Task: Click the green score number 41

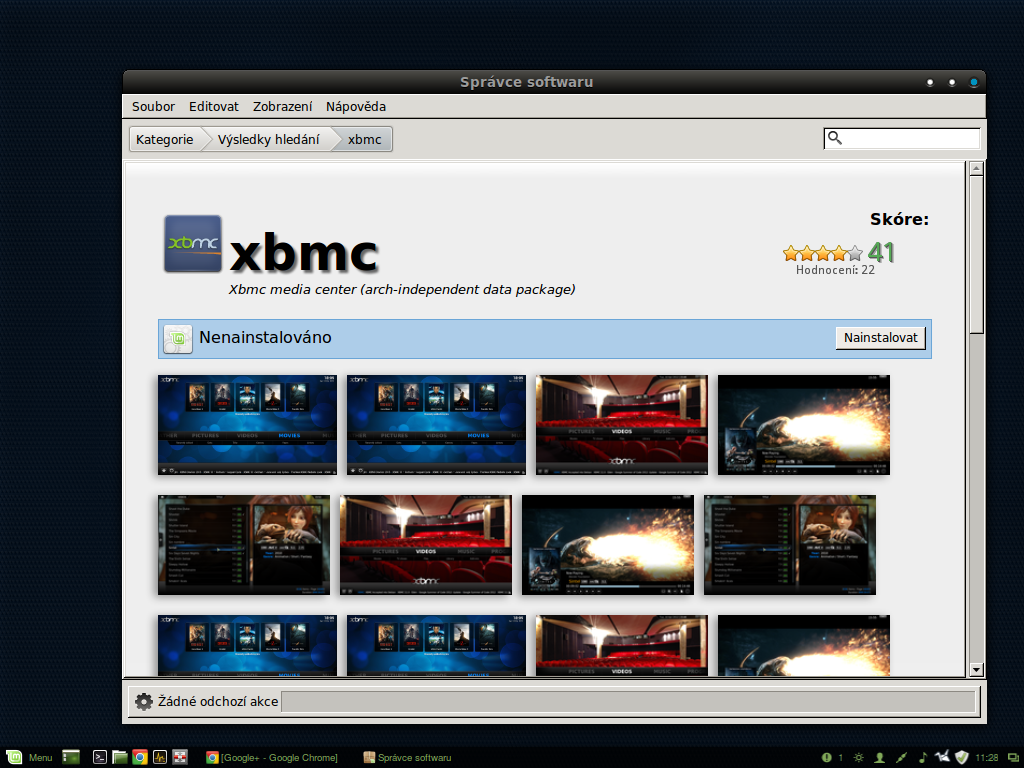Action: (880, 252)
